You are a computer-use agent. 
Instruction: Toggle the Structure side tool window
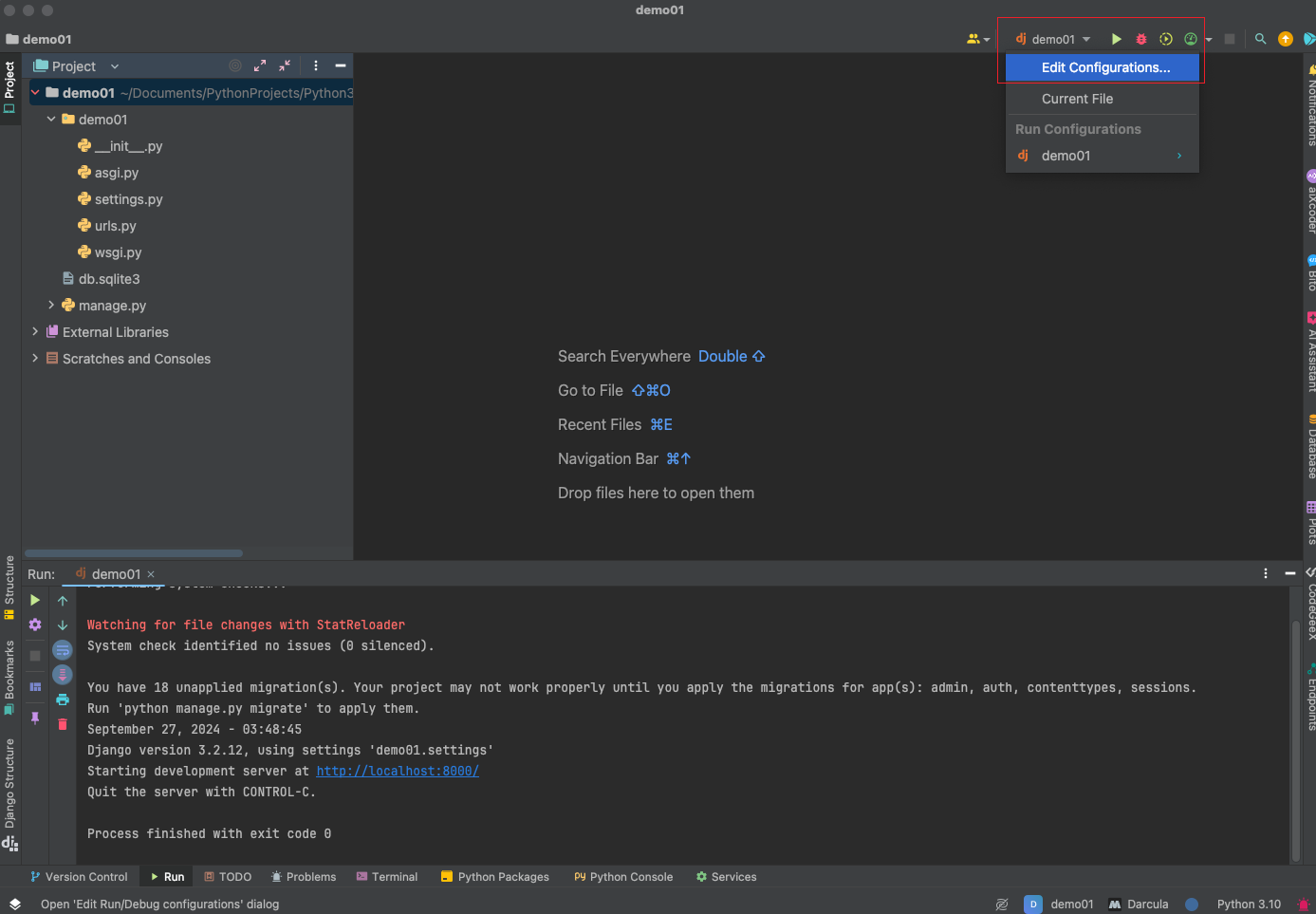point(9,588)
